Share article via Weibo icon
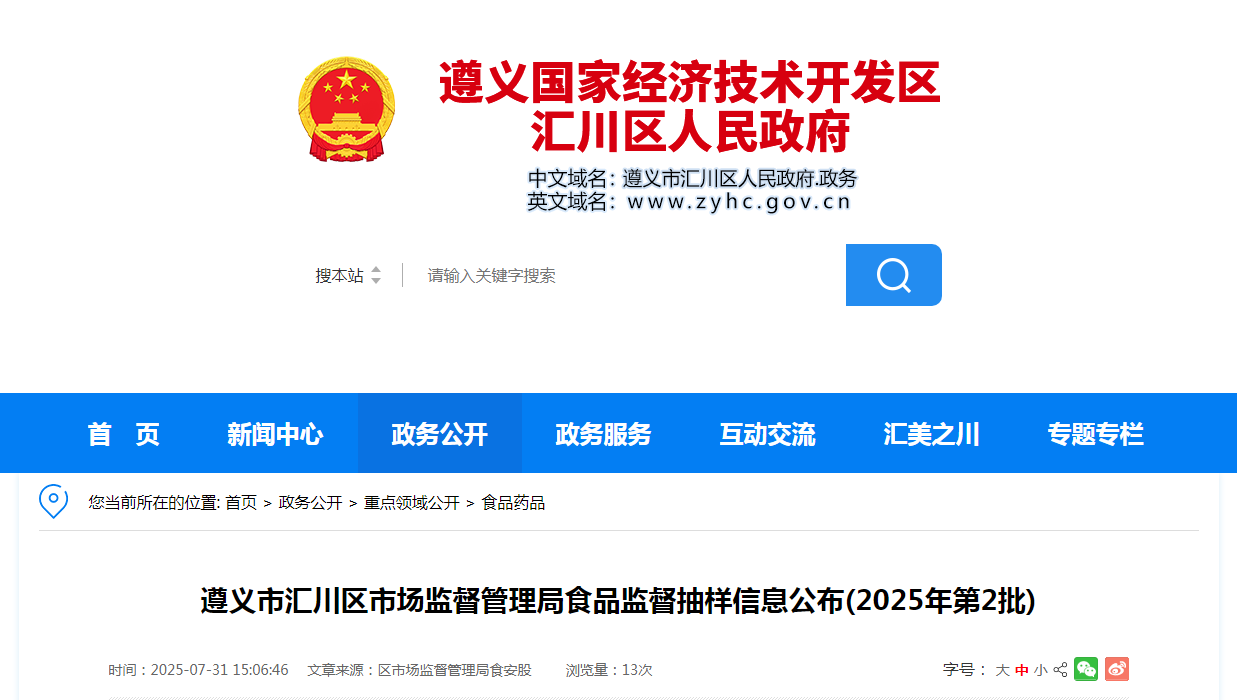 pos(1117,669)
